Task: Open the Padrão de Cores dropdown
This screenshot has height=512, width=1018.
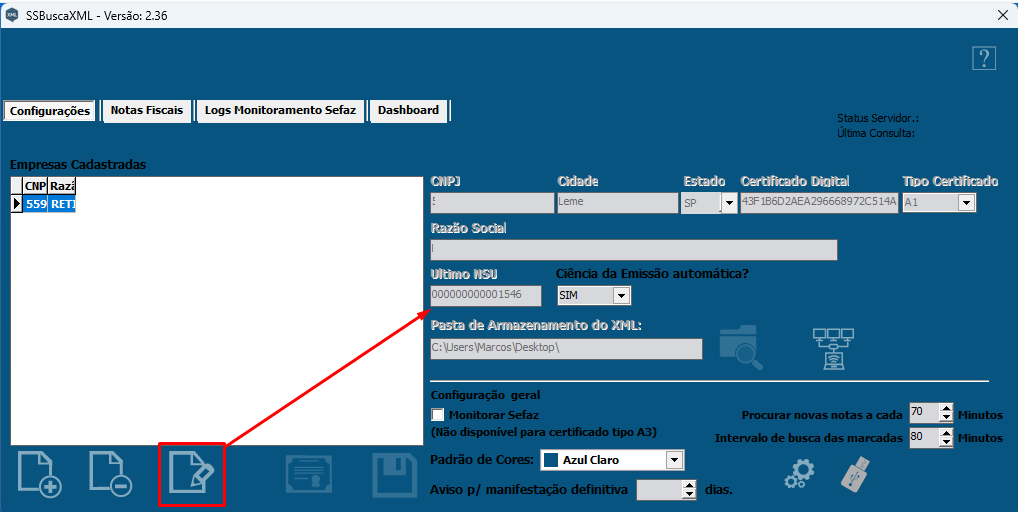Action: [x=674, y=460]
